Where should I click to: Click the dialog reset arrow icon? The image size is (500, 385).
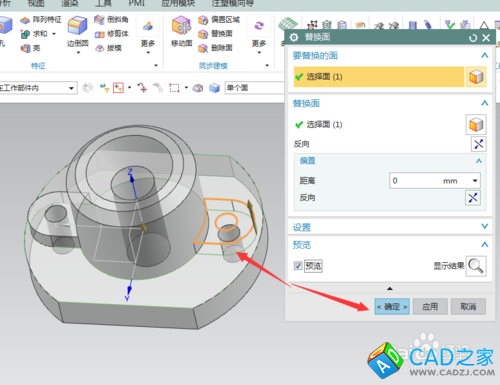point(473,38)
